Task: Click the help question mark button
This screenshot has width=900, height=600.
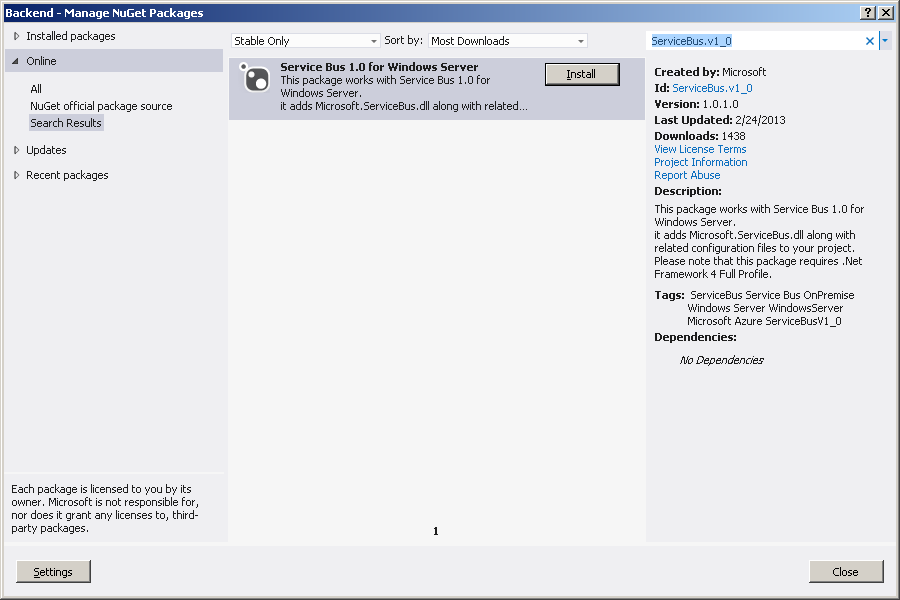Action: tap(867, 12)
